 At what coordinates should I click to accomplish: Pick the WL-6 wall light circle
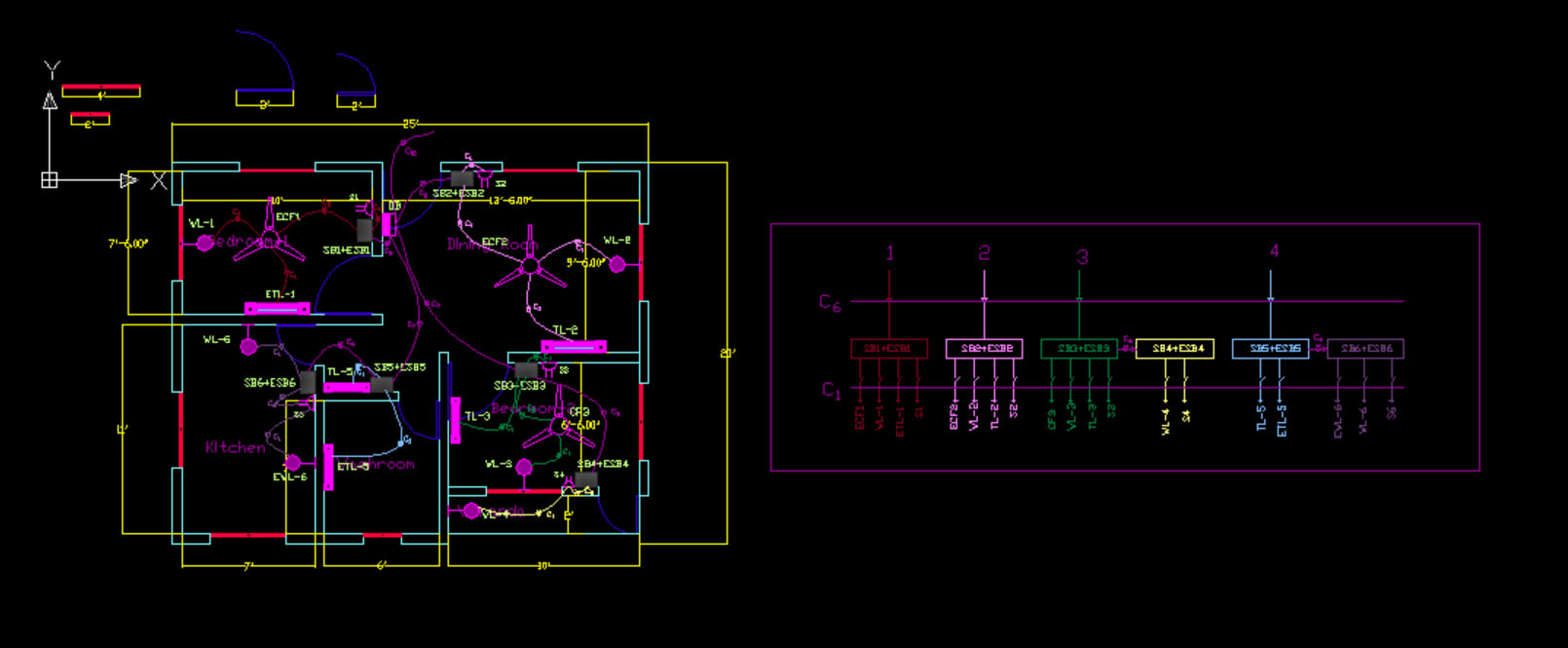pos(249,346)
